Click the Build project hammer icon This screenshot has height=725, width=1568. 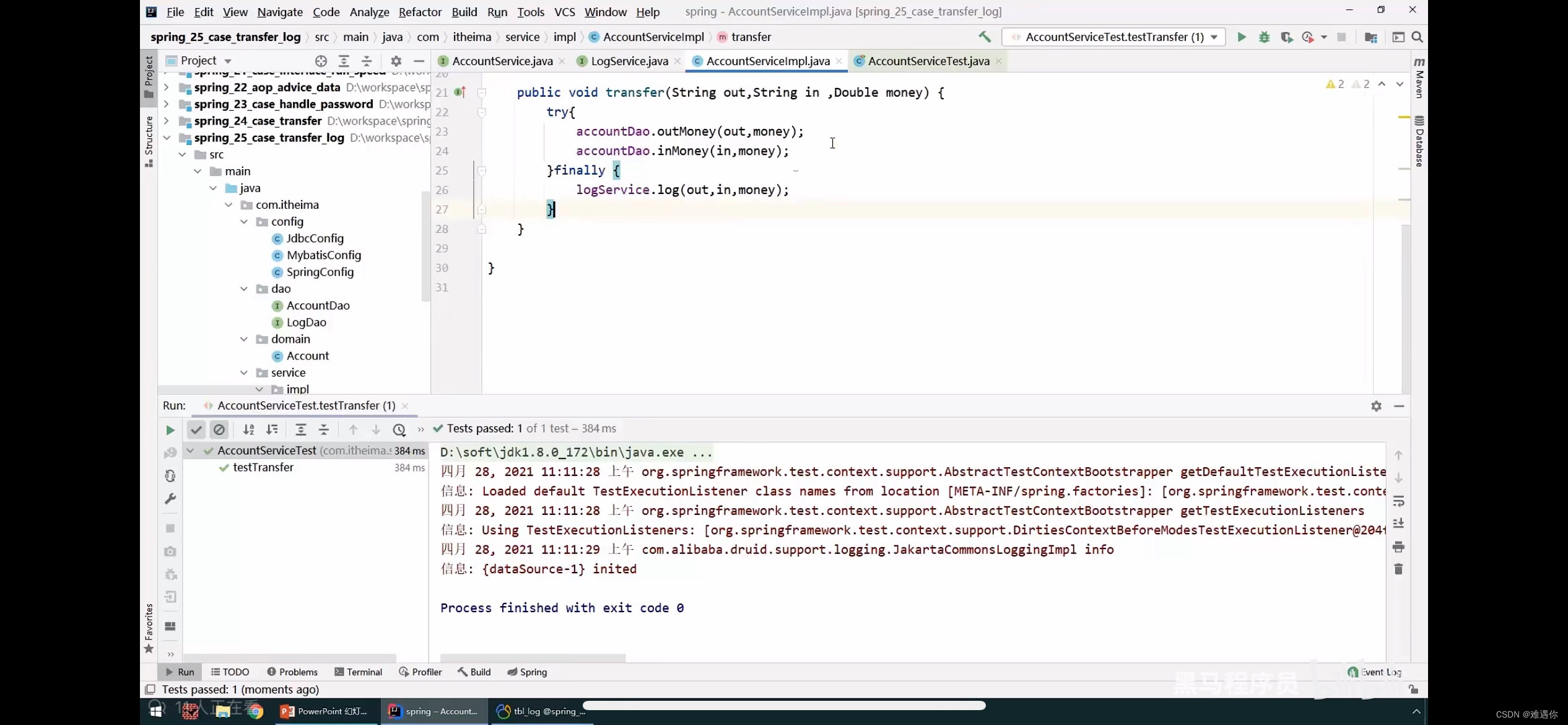coord(985,37)
